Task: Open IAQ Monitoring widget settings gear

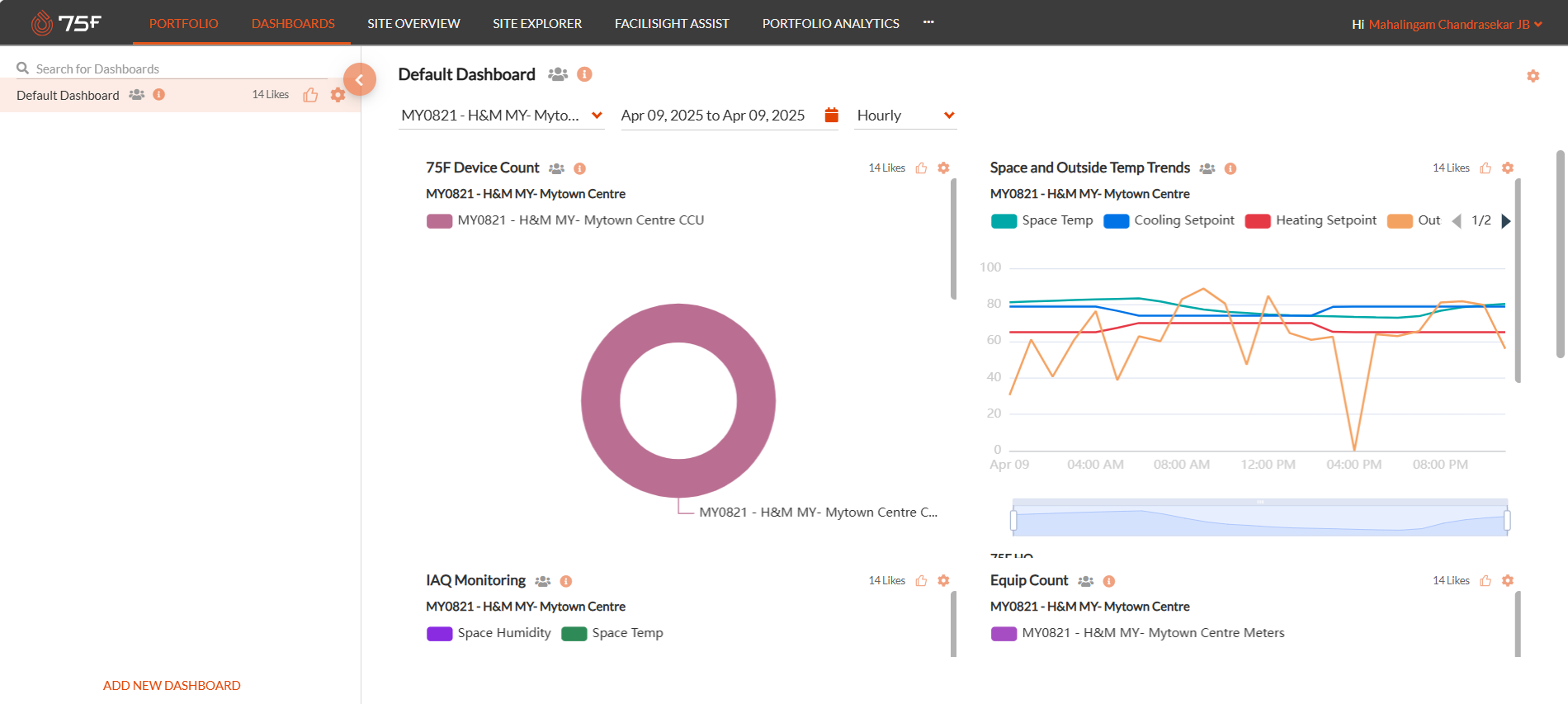Action: pyautogui.click(x=943, y=580)
